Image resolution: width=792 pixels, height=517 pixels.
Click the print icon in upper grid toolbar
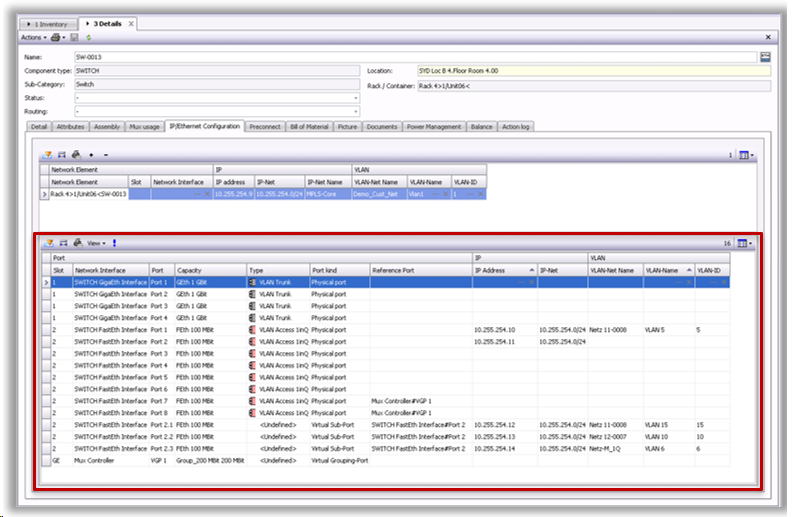pyautogui.click(x=76, y=154)
